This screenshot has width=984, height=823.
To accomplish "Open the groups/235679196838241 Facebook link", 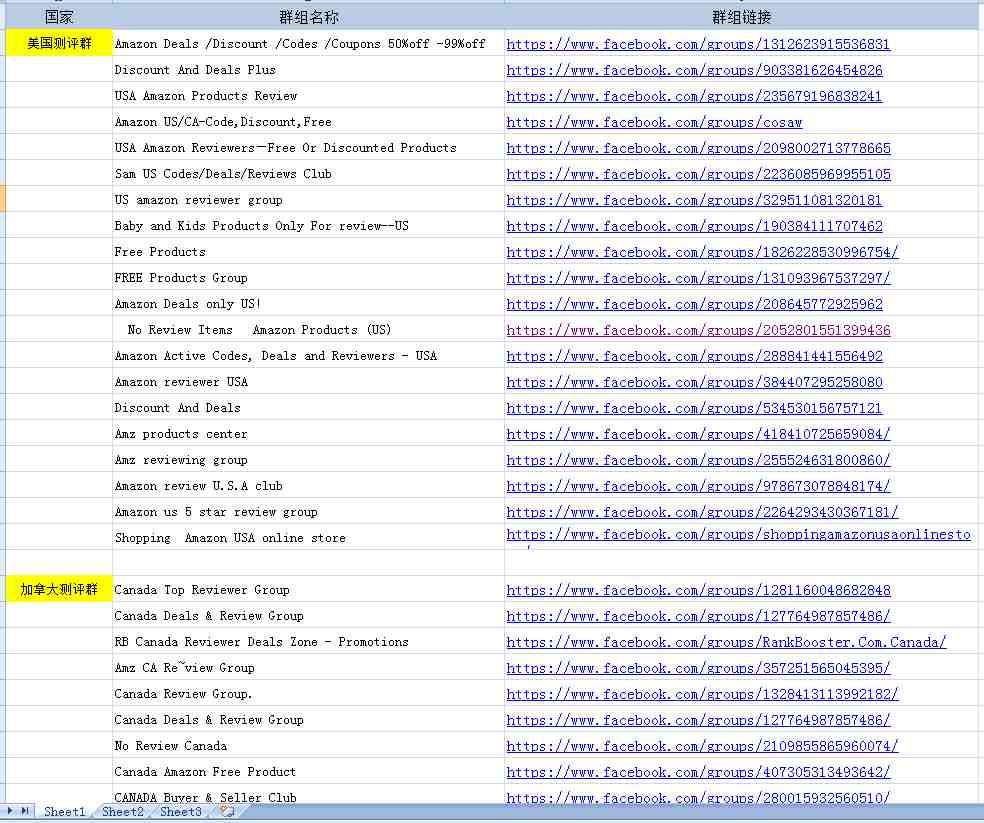I will pyautogui.click(x=694, y=96).
